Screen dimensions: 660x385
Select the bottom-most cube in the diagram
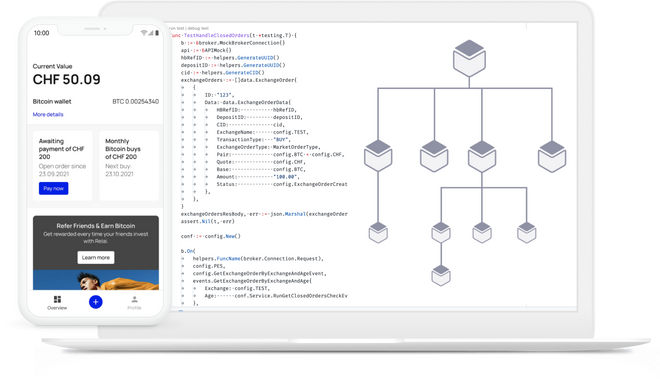[x=441, y=275]
